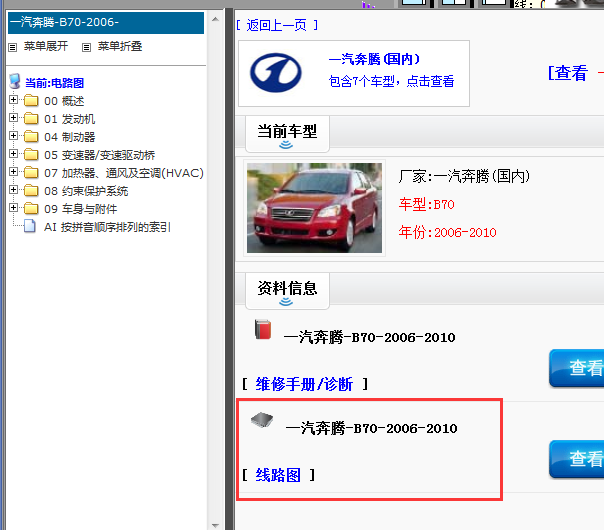Expand the 00 概述 tree node
This screenshot has width=604, height=530.
click(13, 100)
